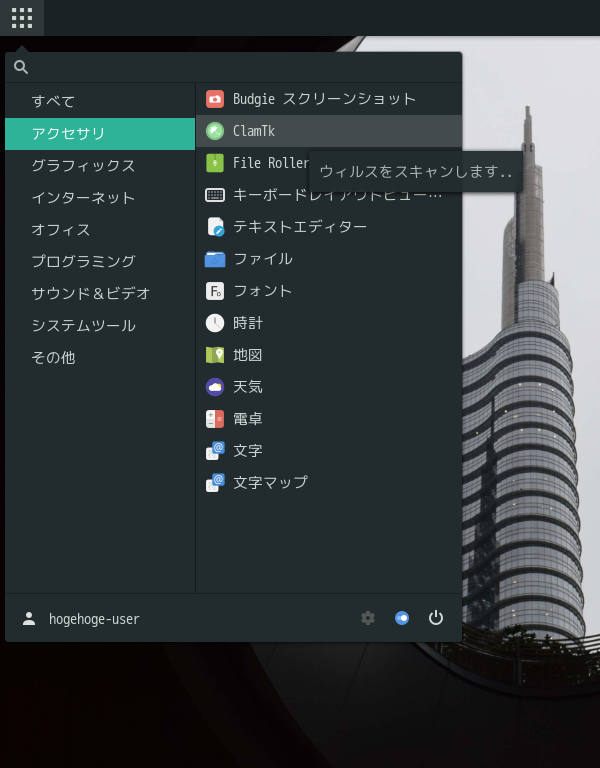Click the hogehoge-user account name
Screen dimensions: 600x768
94,619
